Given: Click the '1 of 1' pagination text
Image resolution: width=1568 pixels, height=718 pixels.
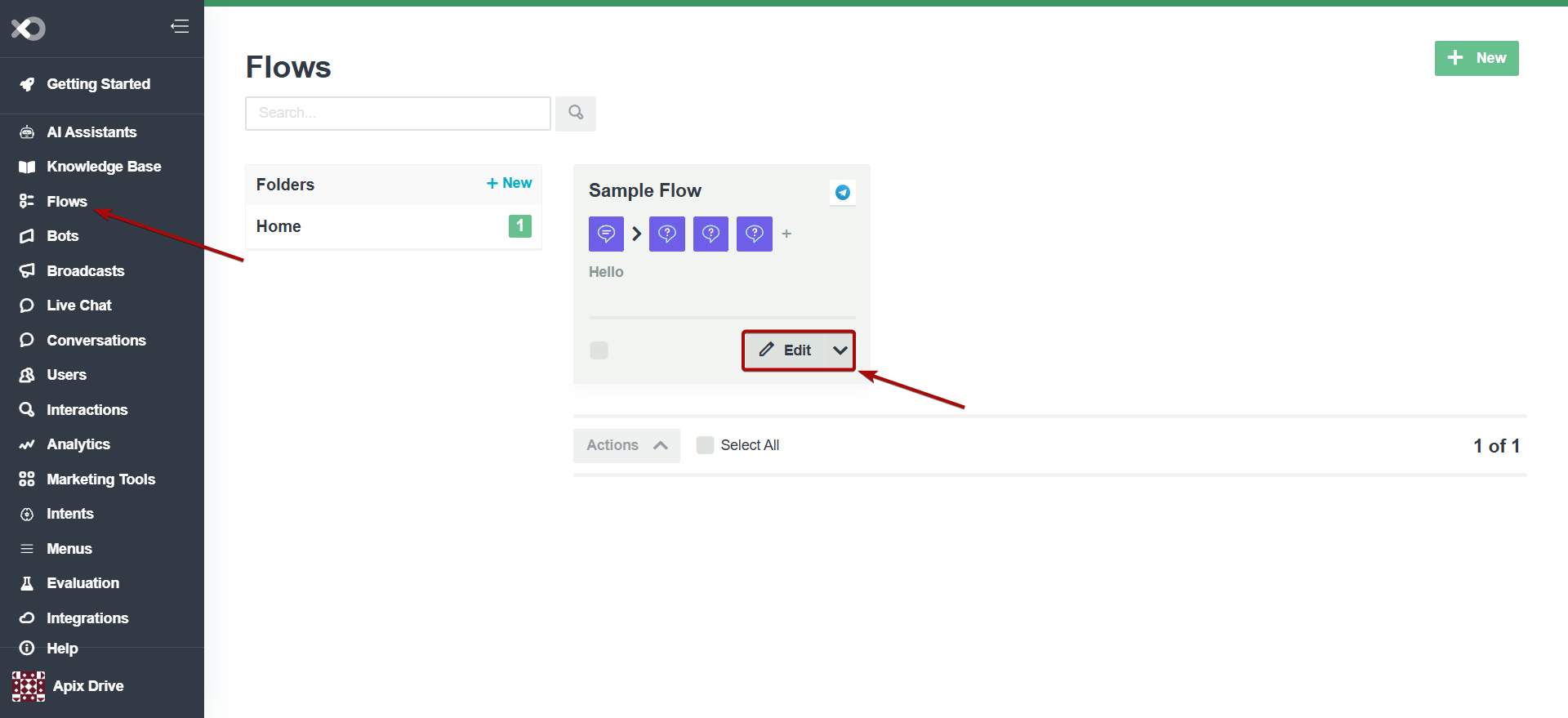Looking at the screenshot, I should (x=1496, y=446).
